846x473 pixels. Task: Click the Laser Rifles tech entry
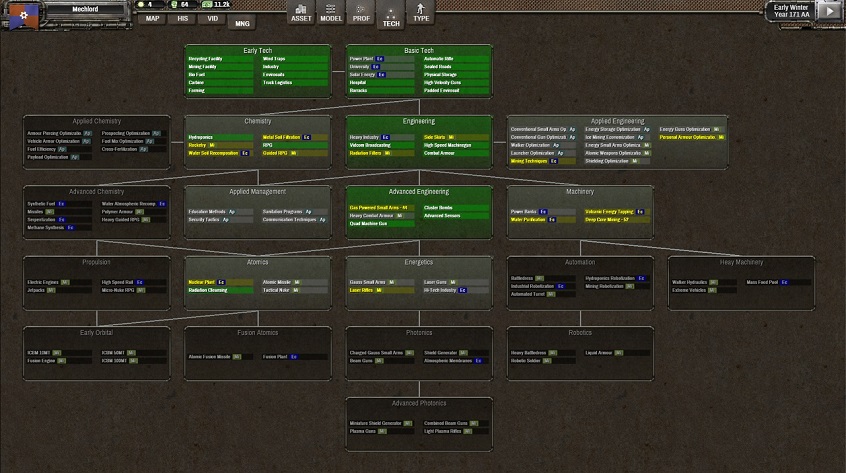click(x=381, y=290)
